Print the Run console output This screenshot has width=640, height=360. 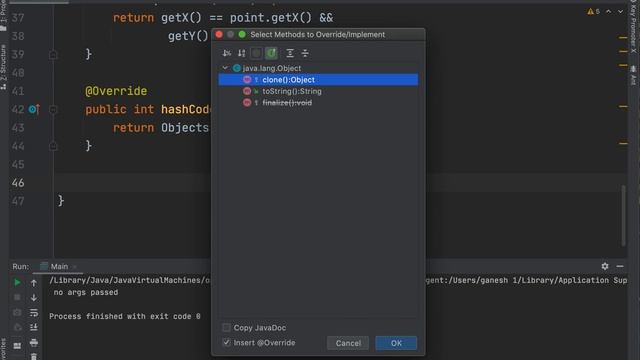tap(34, 342)
